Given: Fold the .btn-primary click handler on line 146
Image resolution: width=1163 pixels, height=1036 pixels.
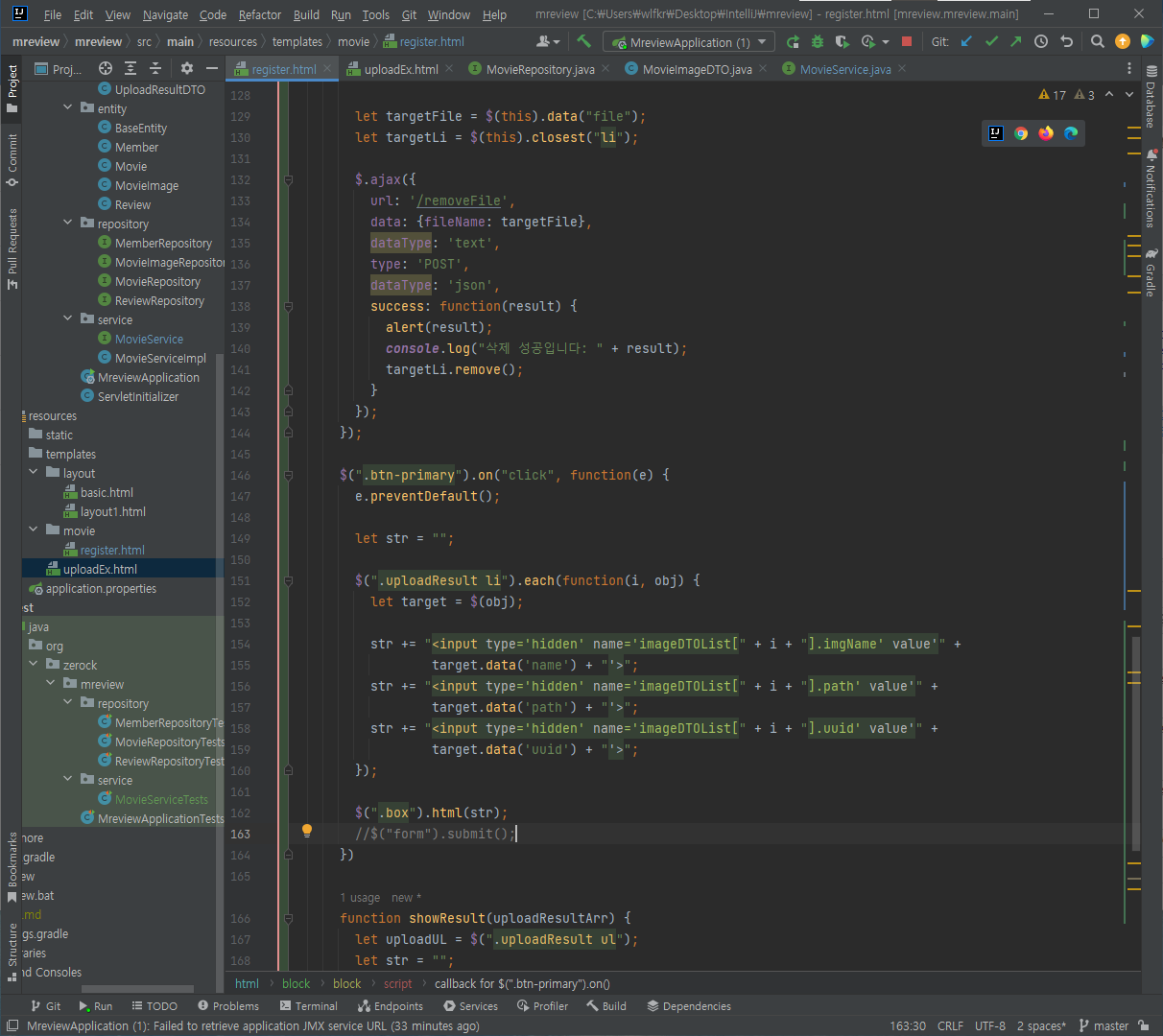Looking at the screenshot, I should pos(288,475).
